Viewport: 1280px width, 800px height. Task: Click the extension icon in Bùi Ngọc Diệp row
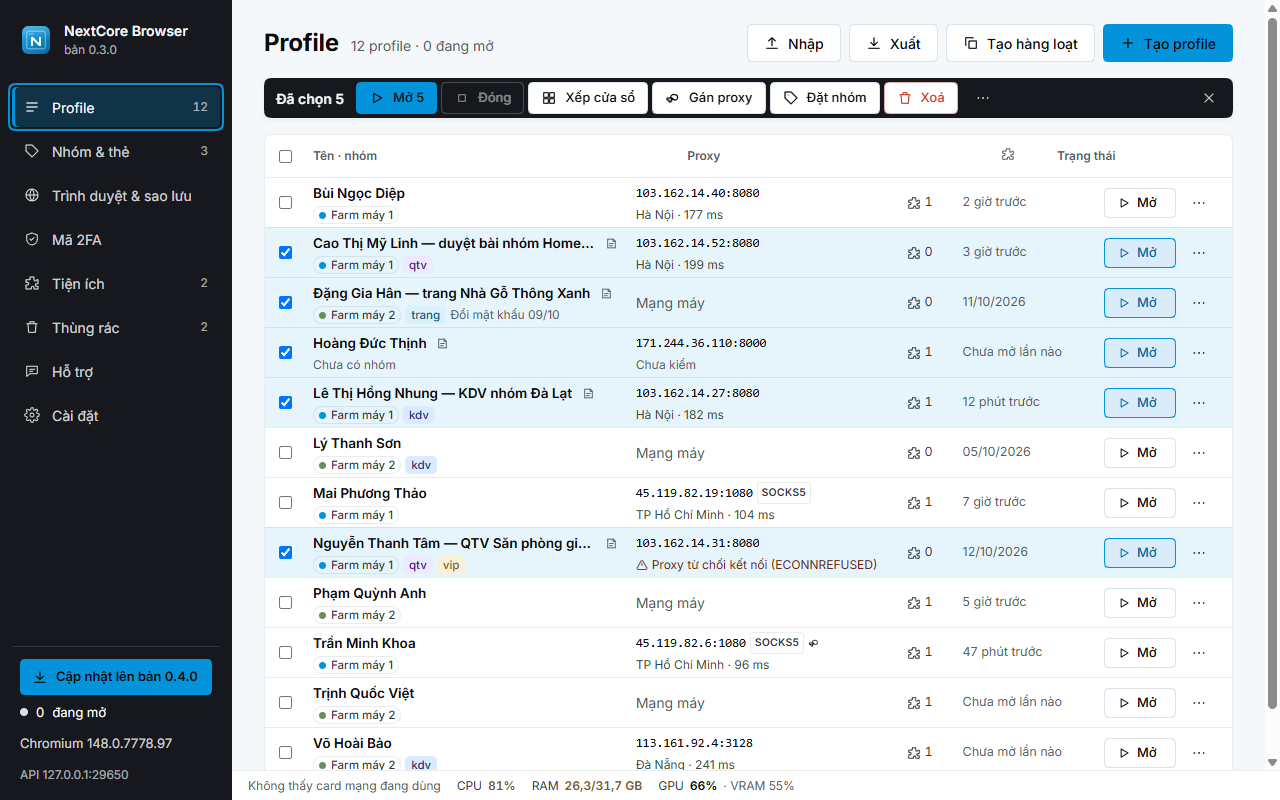pyautogui.click(x=913, y=202)
